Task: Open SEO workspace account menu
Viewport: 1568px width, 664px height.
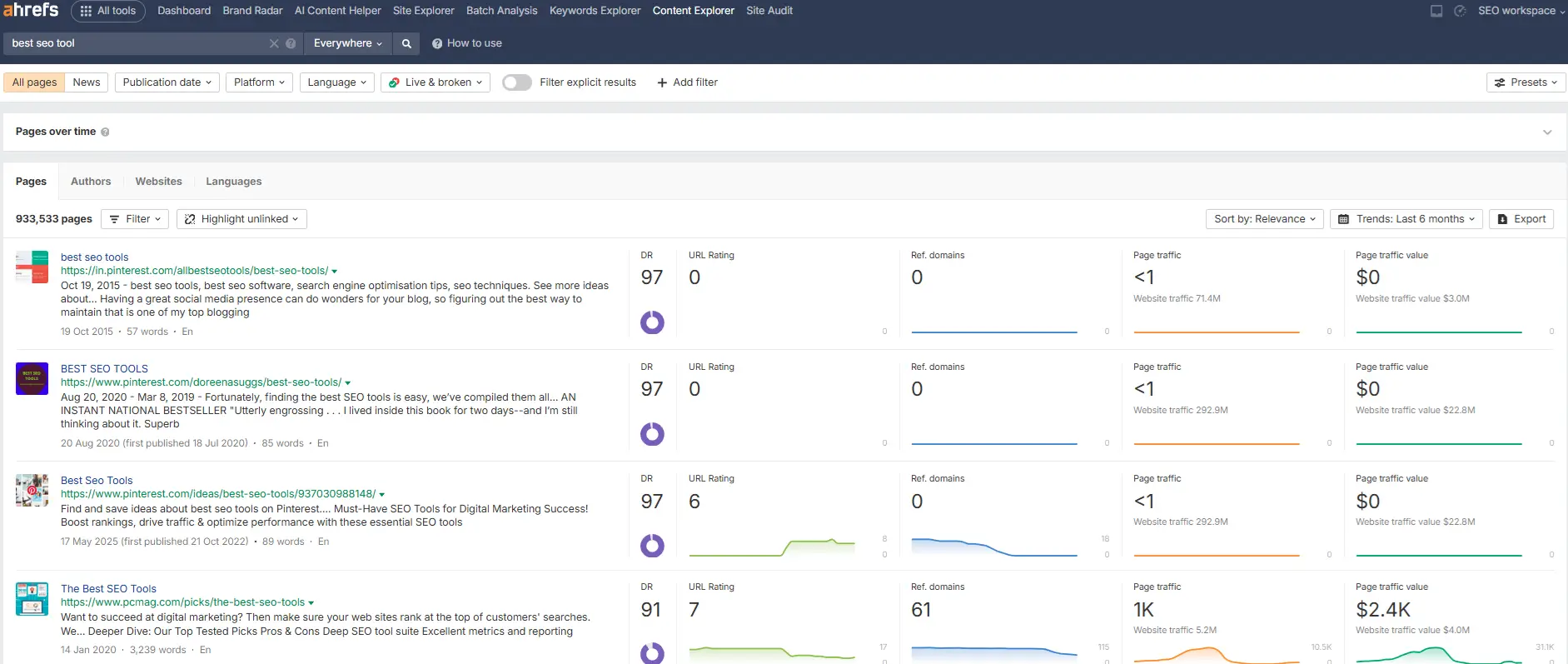Action: coord(1521,11)
